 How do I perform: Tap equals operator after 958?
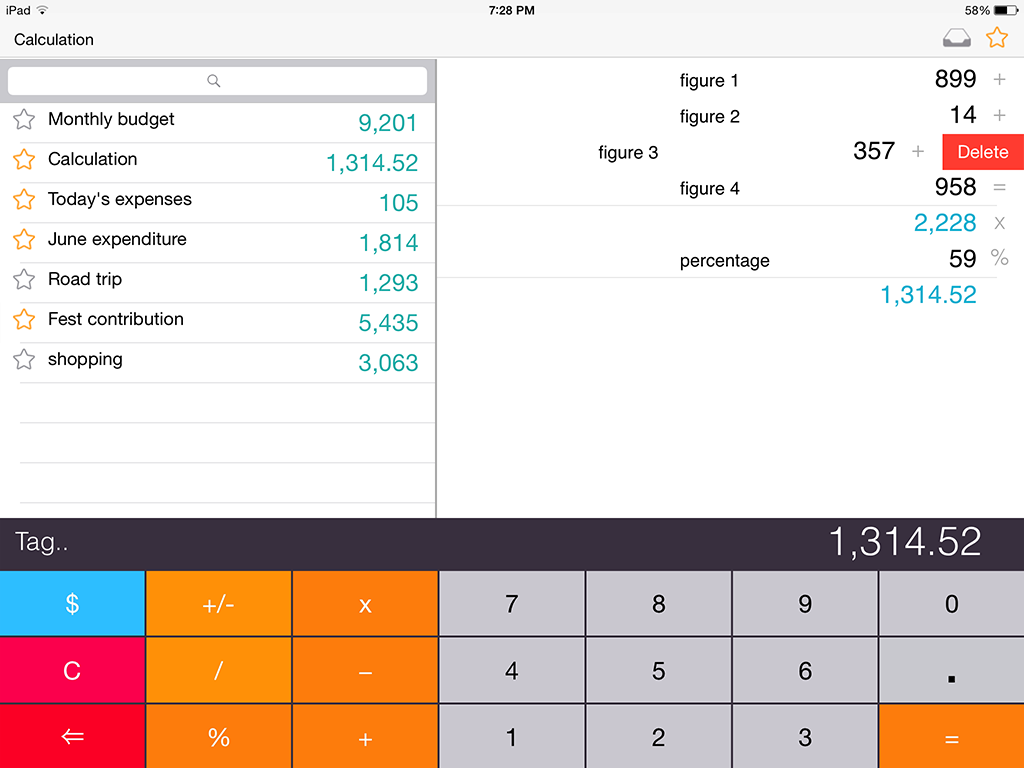click(x=999, y=187)
